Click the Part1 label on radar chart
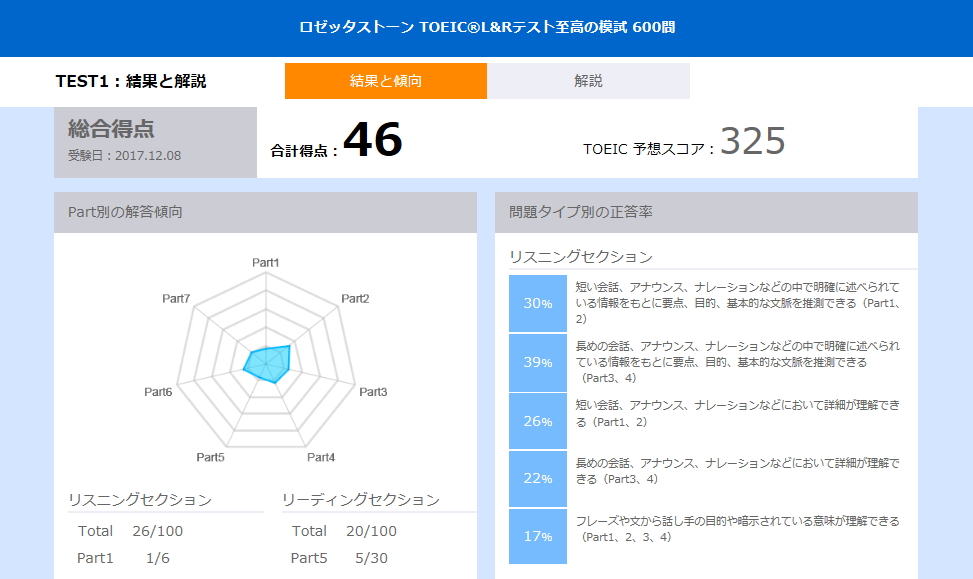Image resolution: width=973 pixels, height=579 pixels. click(x=266, y=263)
